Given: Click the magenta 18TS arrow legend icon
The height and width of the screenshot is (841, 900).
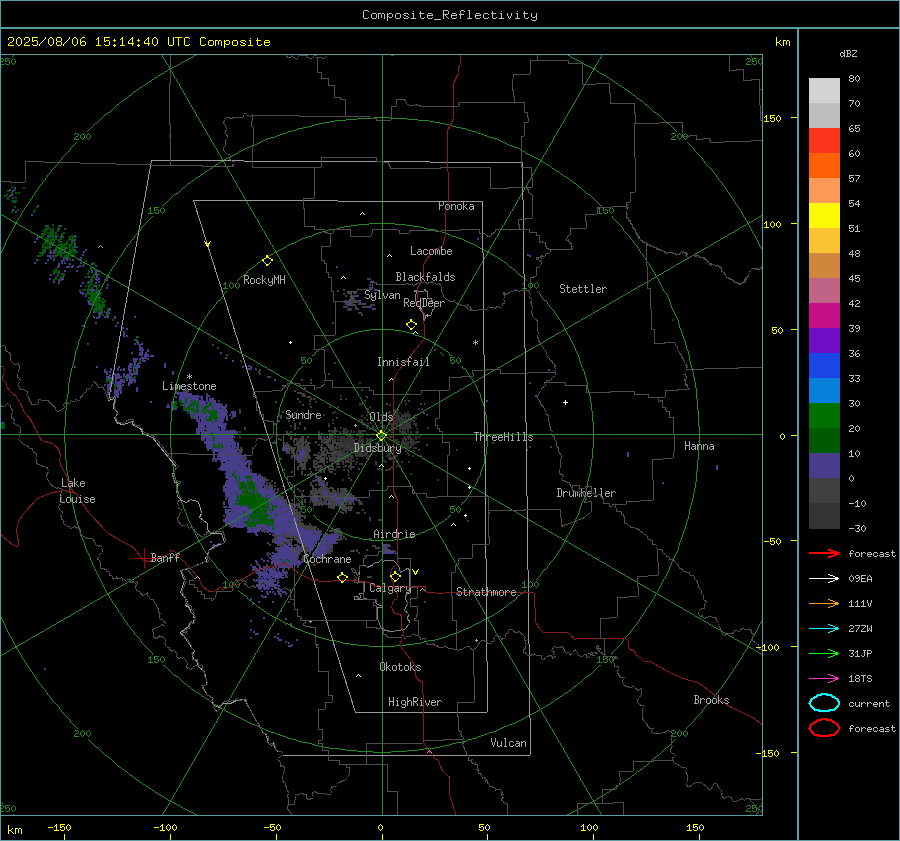Looking at the screenshot, I should pos(824,679).
